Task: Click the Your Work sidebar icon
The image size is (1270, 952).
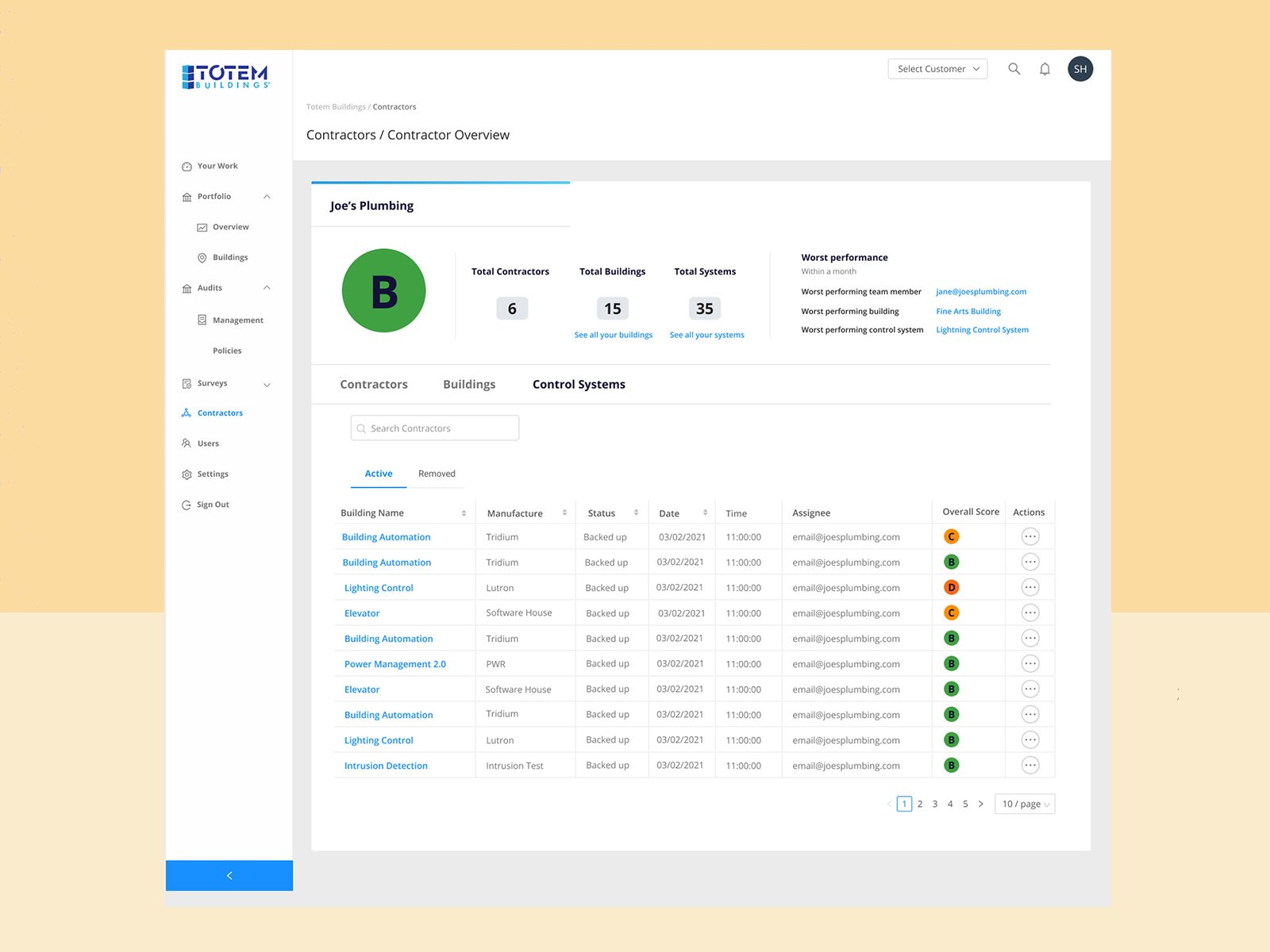Action: [187, 167]
